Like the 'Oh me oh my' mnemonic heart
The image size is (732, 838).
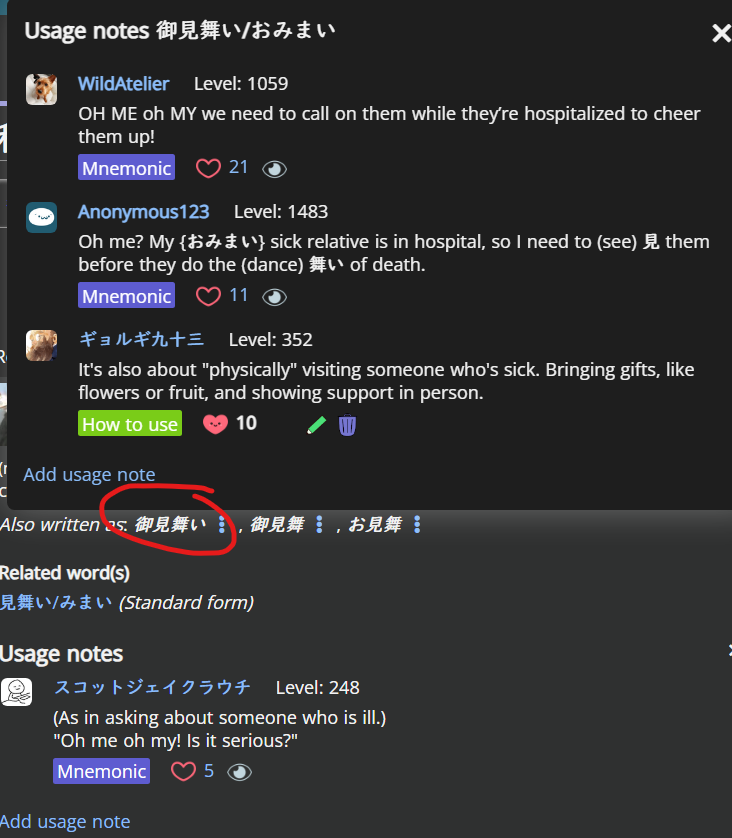pyautogui.click(x=183, y=771)
